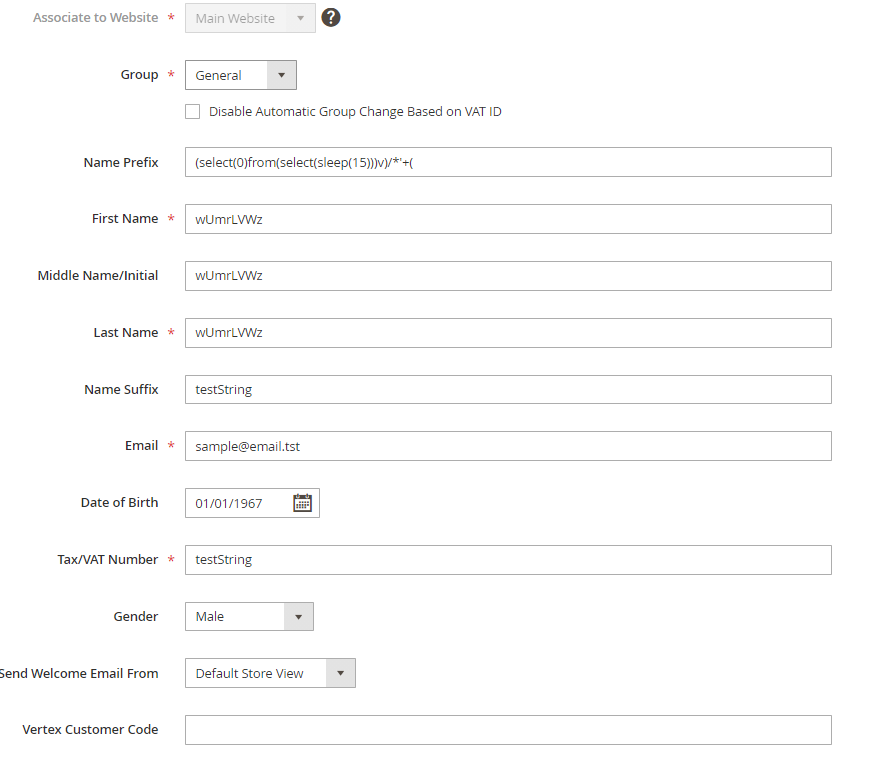
Task: Click inside the Email field containing sample@email.tst
Action: [400, 445]
